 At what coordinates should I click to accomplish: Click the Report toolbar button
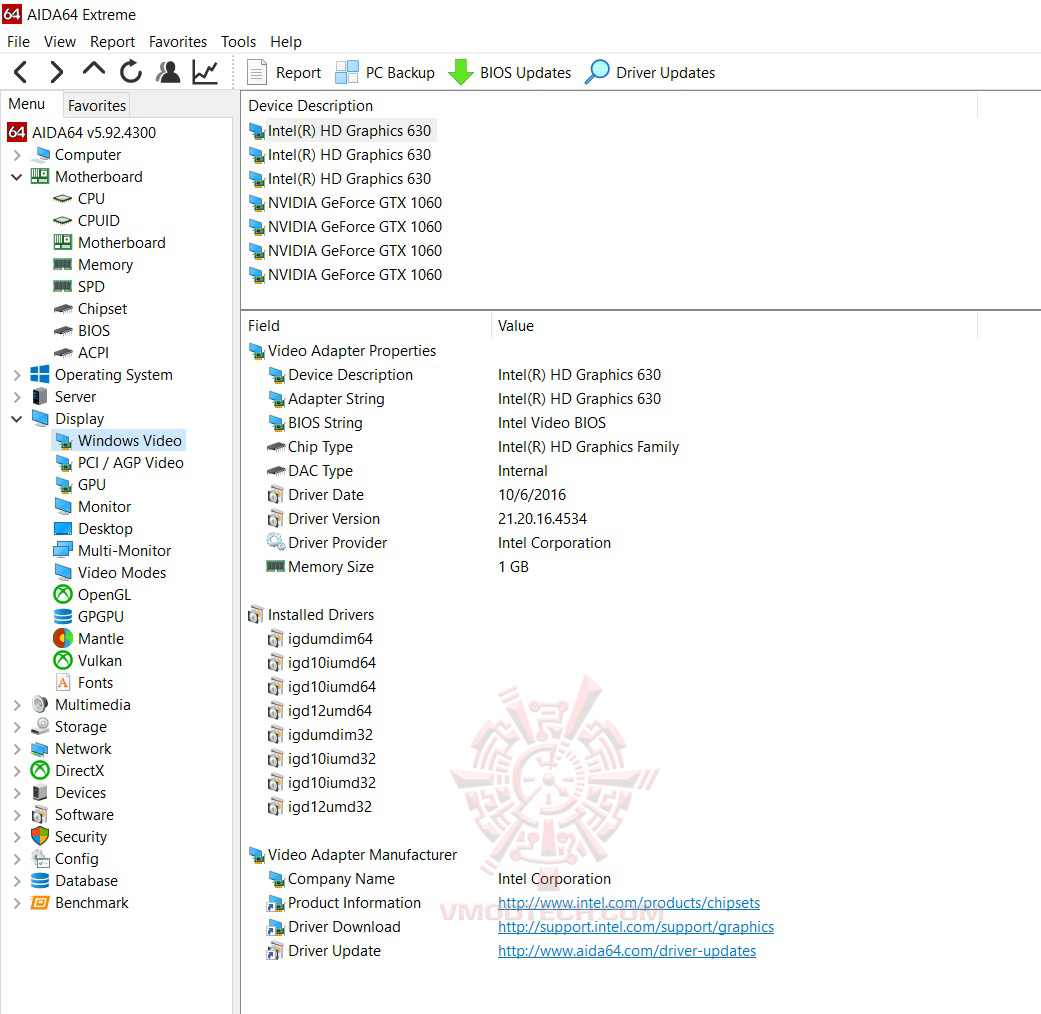pyautogui.click(x=283, y=72)
